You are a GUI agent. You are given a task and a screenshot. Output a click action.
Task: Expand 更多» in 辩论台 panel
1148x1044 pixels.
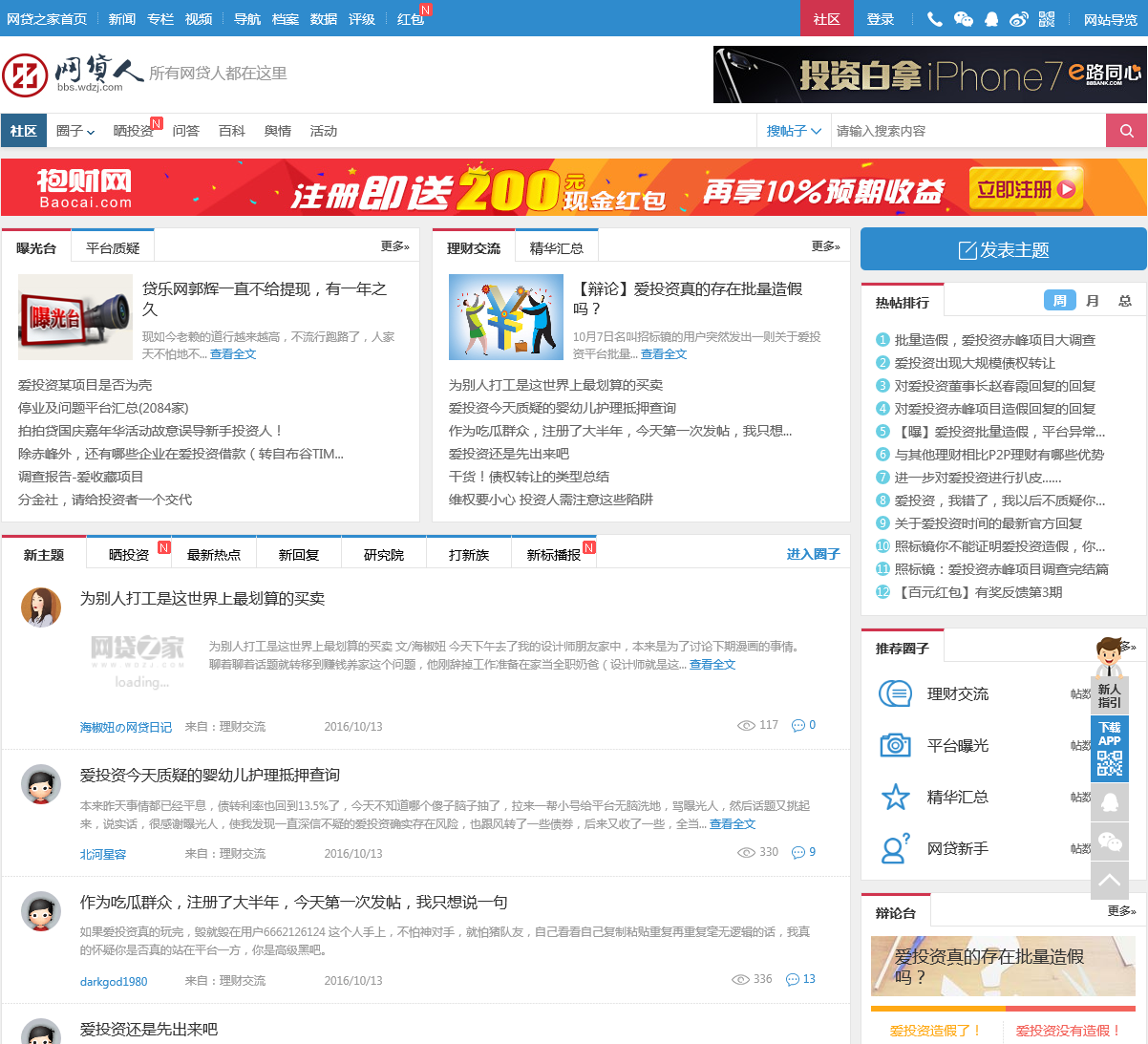click(1121, 911)
